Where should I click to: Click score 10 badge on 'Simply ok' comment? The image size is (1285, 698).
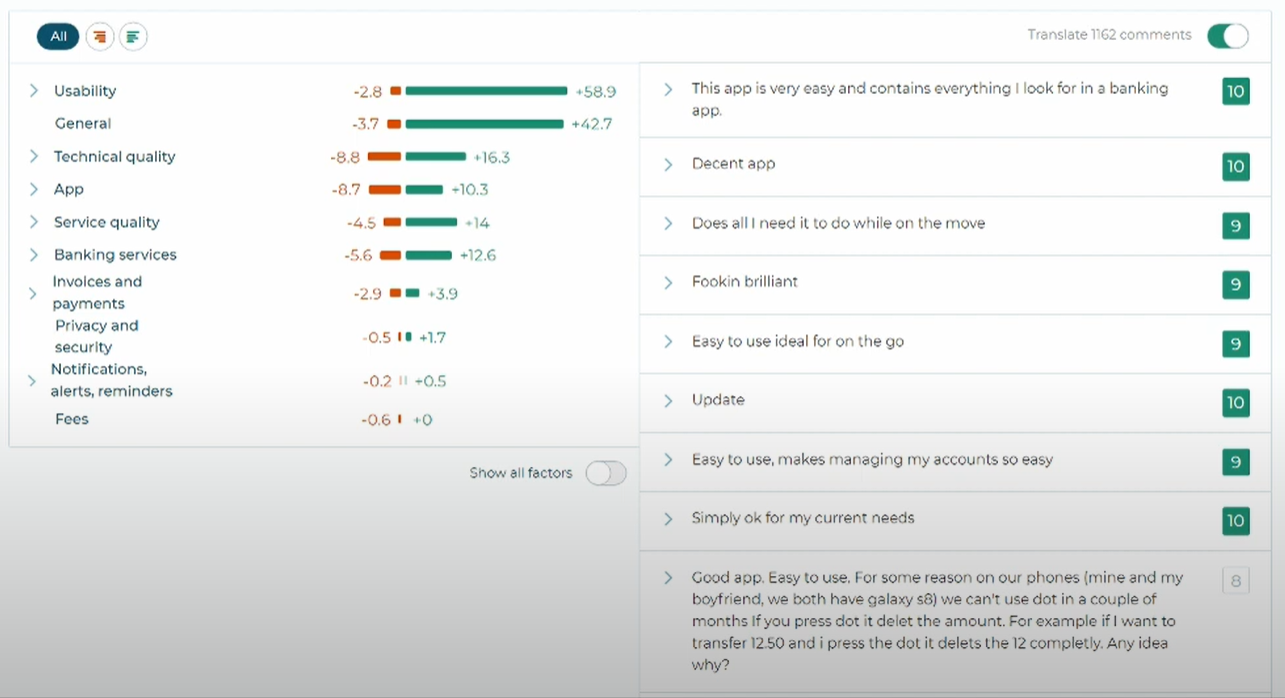point(1236,521)
